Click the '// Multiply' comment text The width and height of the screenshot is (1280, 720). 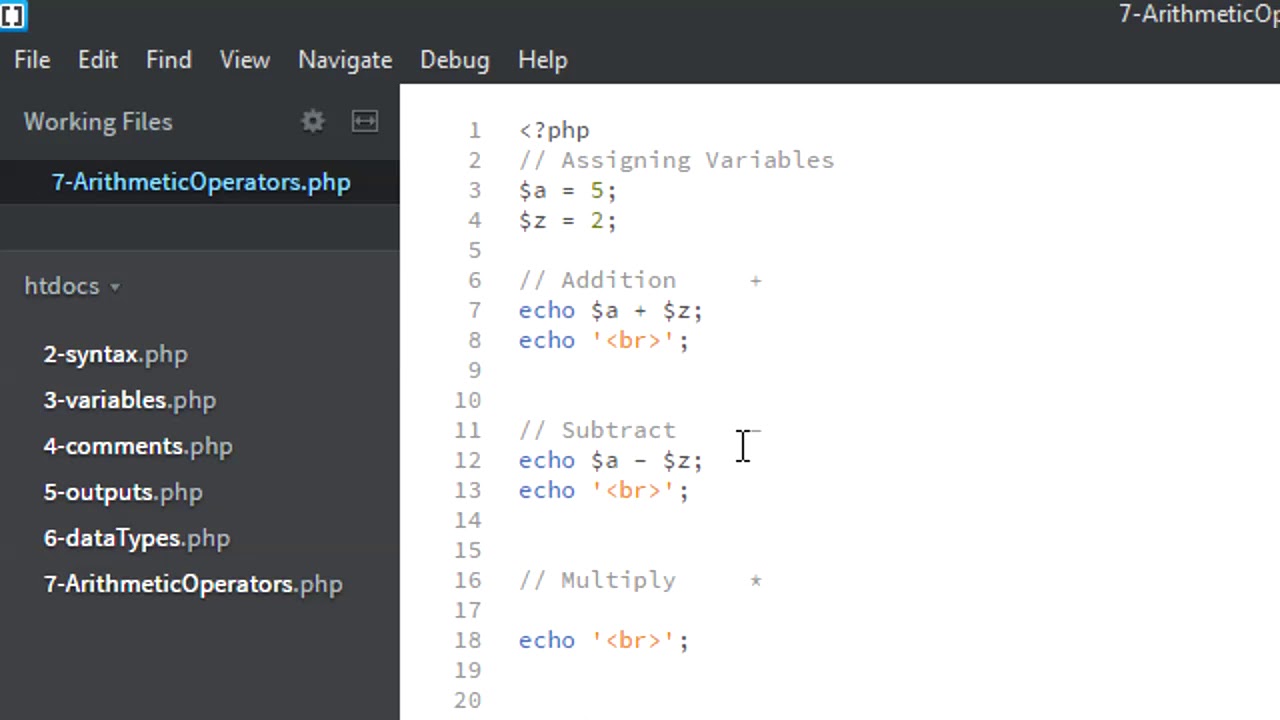[x=597, y=580]
